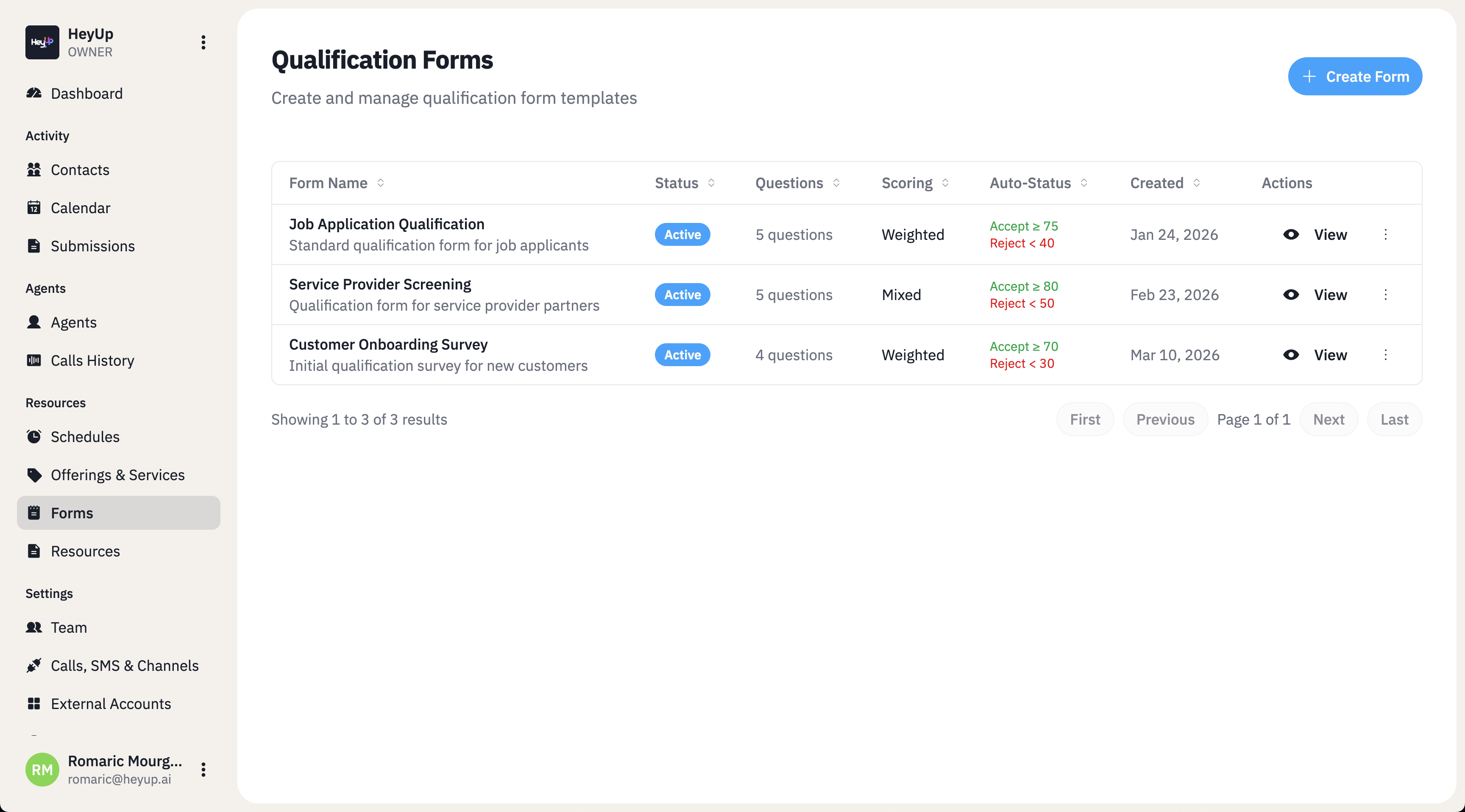Click the Calendar icon in sidebar

point(34,208)
